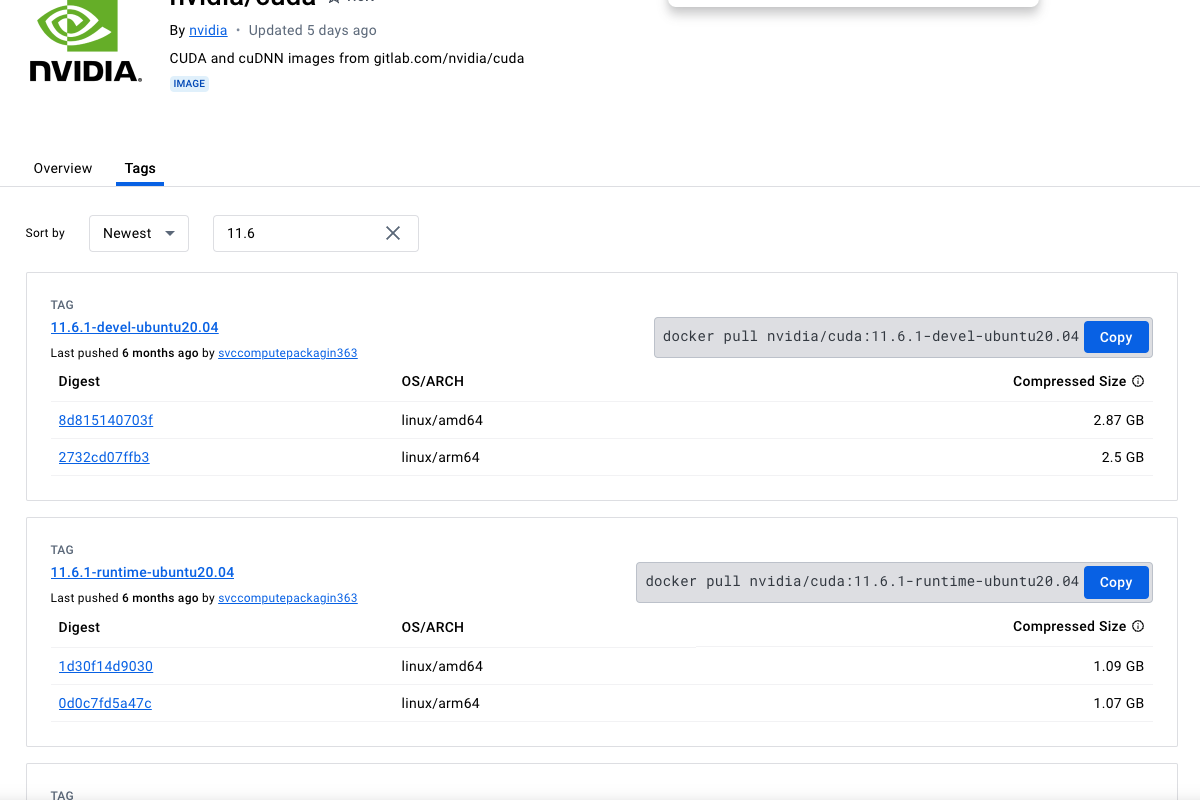The width and height of the screenshot is (1200, 800).
Task: Select the Tags tab
Action: tap(140, 168)
